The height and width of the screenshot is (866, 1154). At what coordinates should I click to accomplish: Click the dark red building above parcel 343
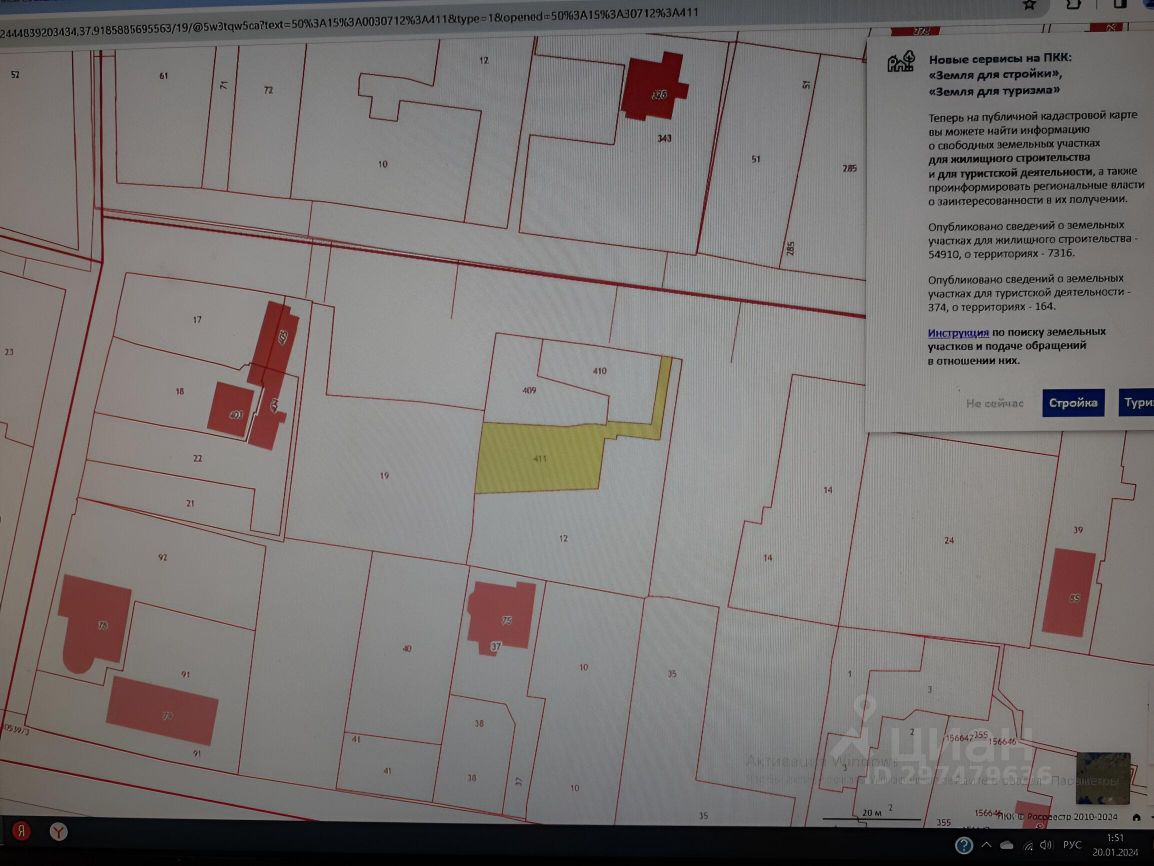[x=654, y=87]
